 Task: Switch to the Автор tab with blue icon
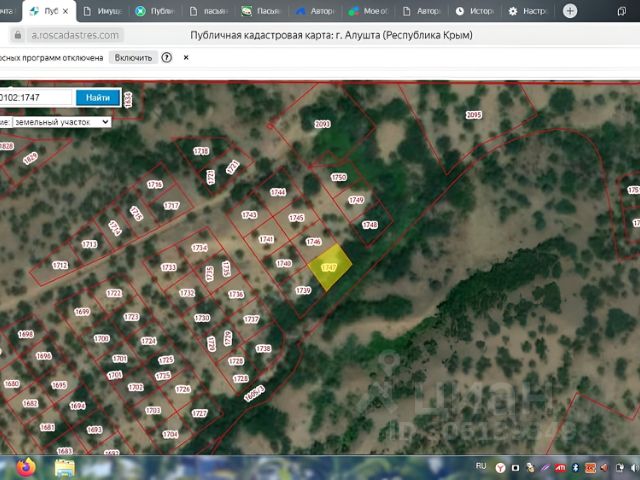[x=315, y=11]
